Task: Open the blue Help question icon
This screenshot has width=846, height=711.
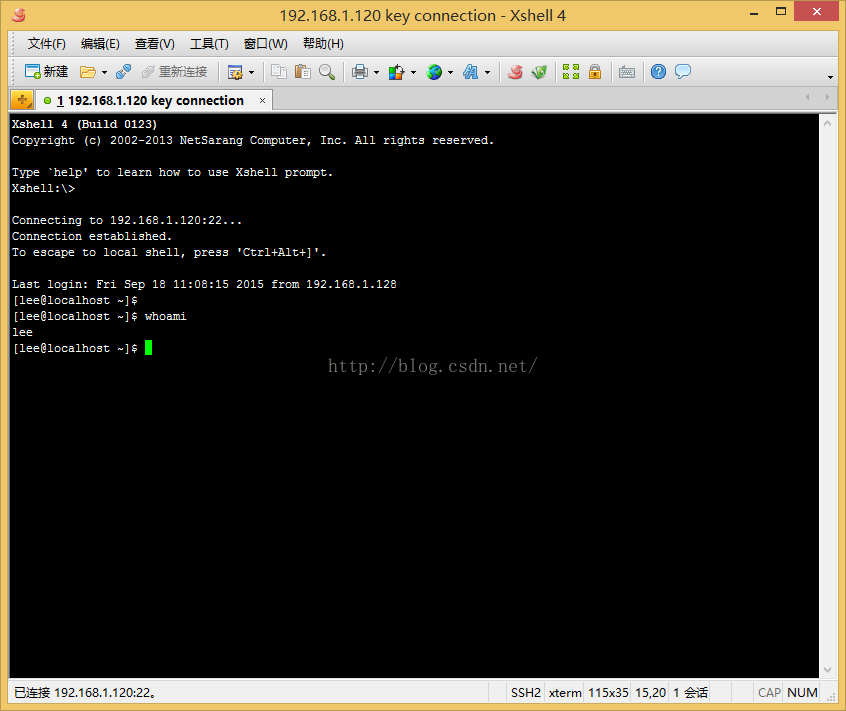Action: 658,72
